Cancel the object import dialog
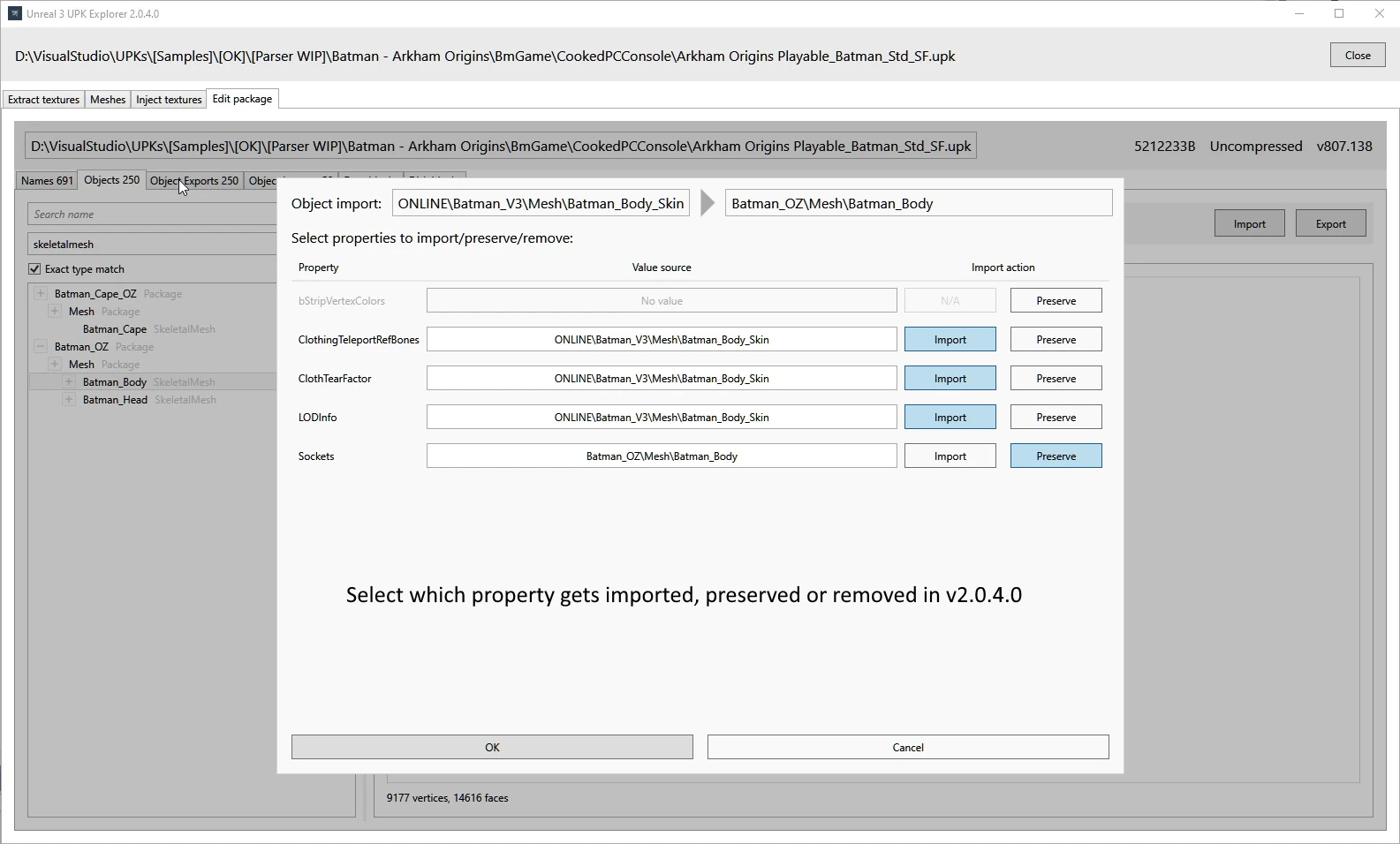 click(x=907, y=748)
